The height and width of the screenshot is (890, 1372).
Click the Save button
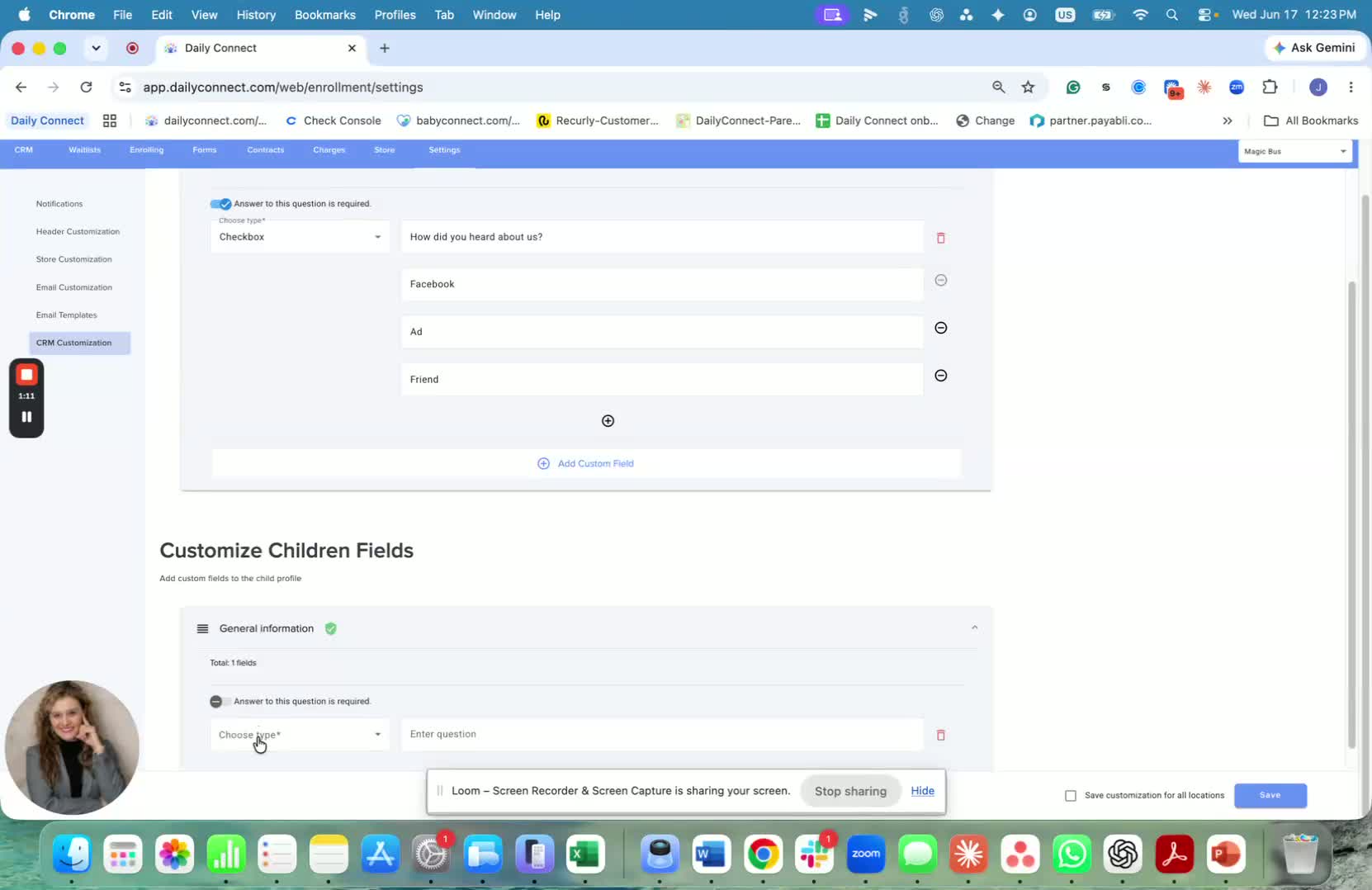(1270, 796)
